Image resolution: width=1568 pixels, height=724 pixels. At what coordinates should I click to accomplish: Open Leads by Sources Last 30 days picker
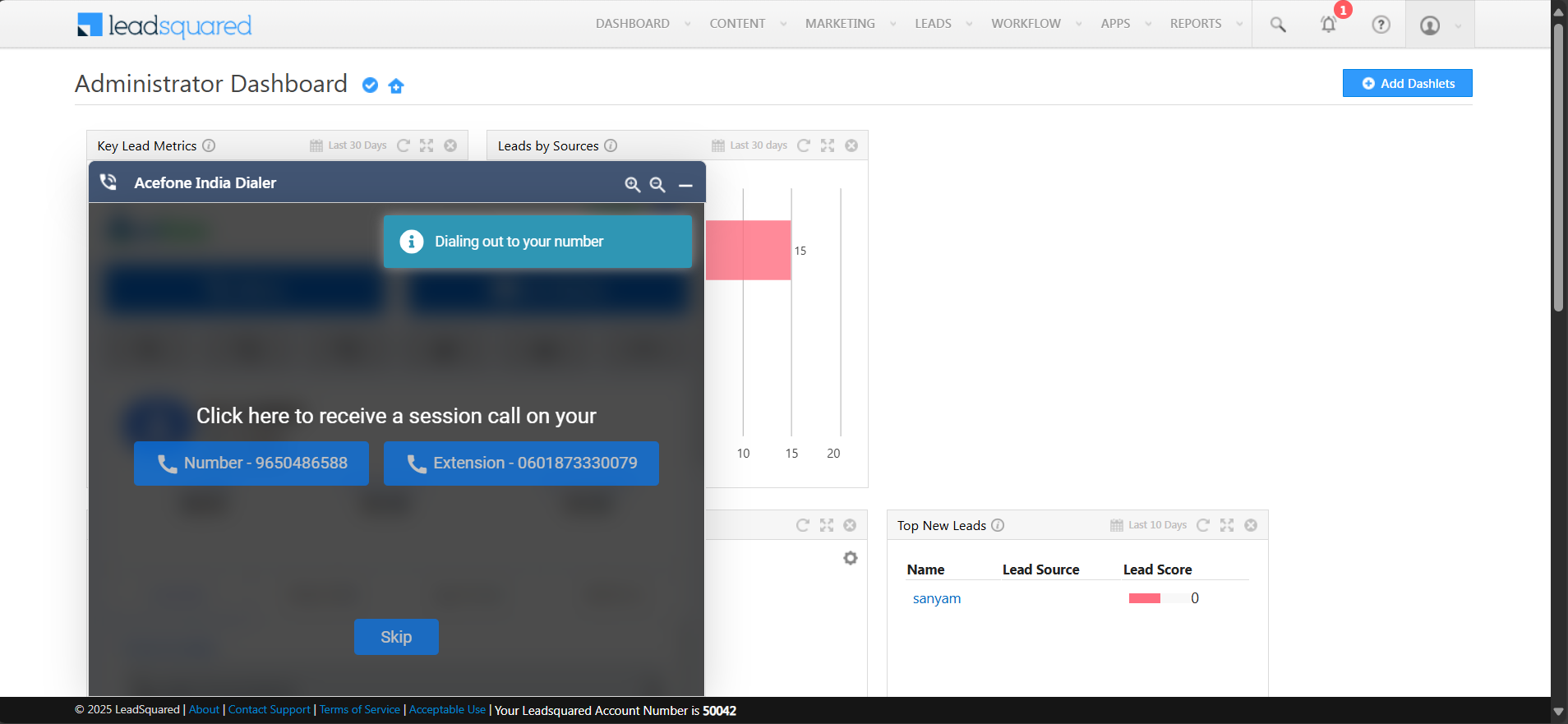749,145
